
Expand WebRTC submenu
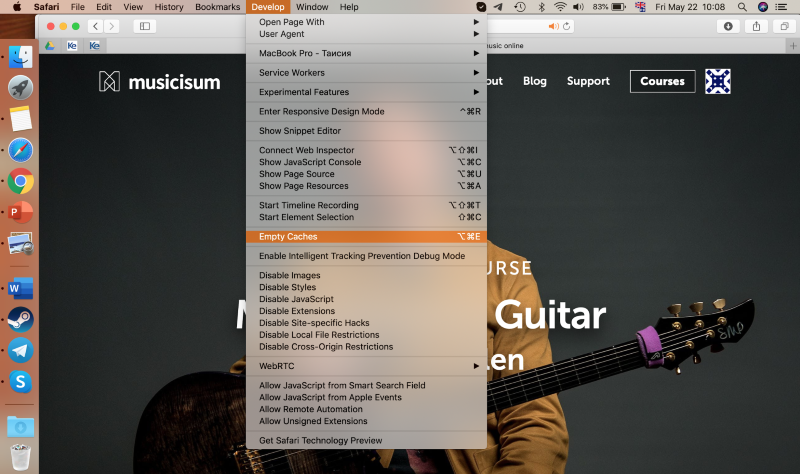tap(366, 366)
